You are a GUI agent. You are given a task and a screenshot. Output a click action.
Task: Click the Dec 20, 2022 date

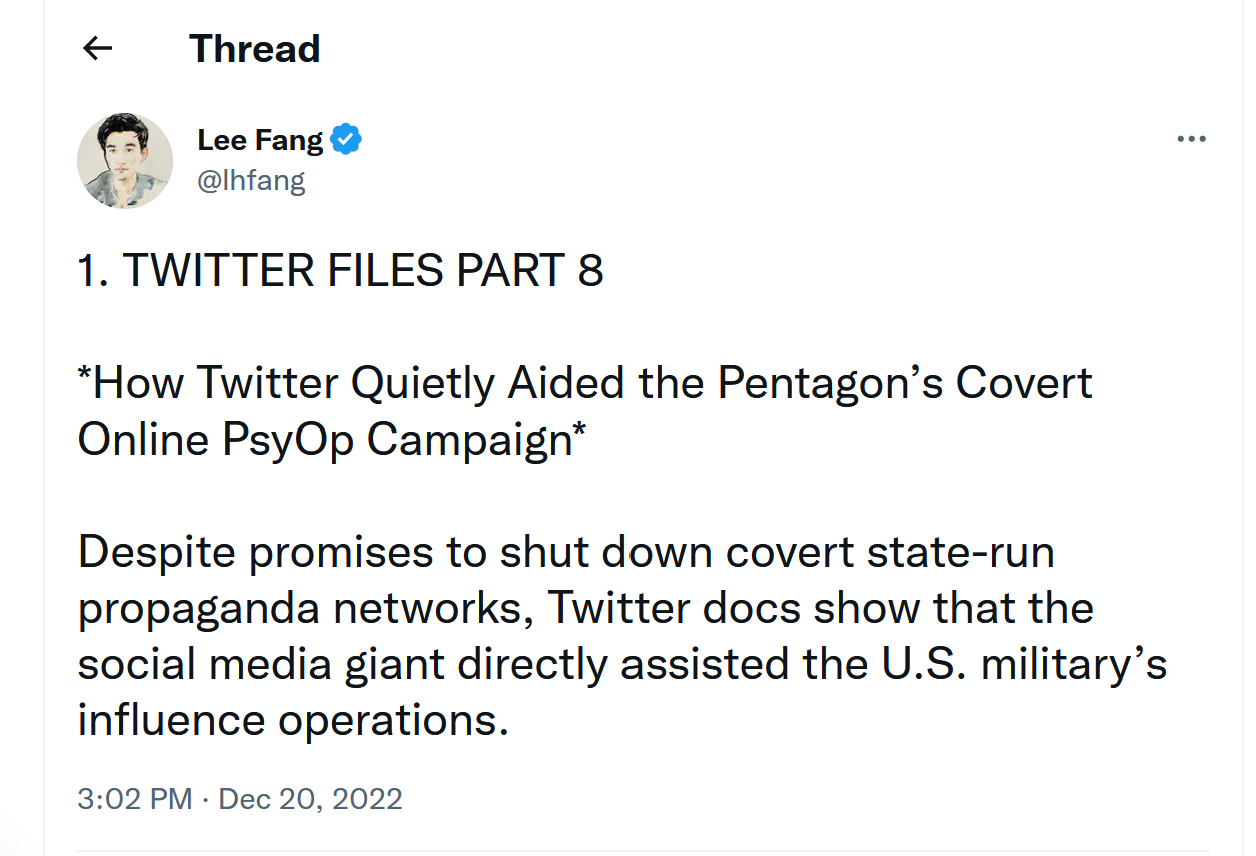(310, 799)
